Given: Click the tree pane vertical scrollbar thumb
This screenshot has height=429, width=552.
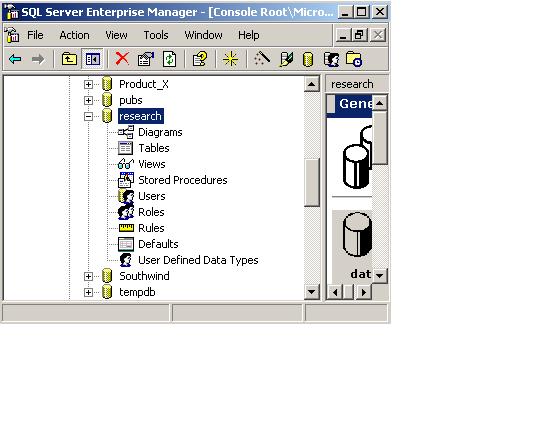Looking at the screenshot, I should (312, 182).
